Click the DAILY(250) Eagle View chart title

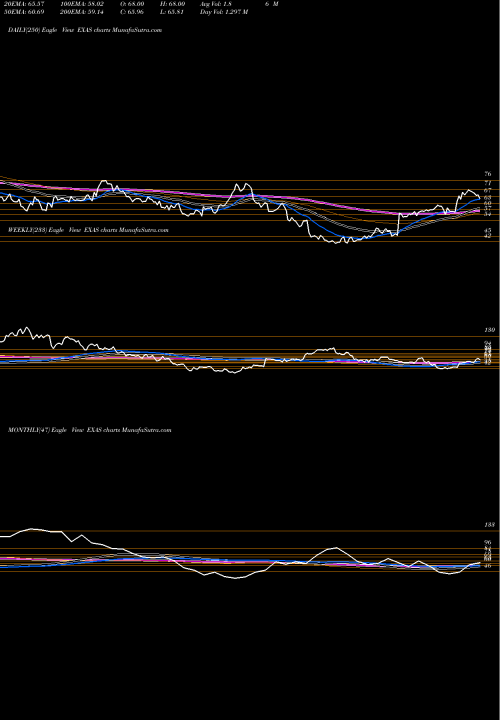tap(85, 30)
